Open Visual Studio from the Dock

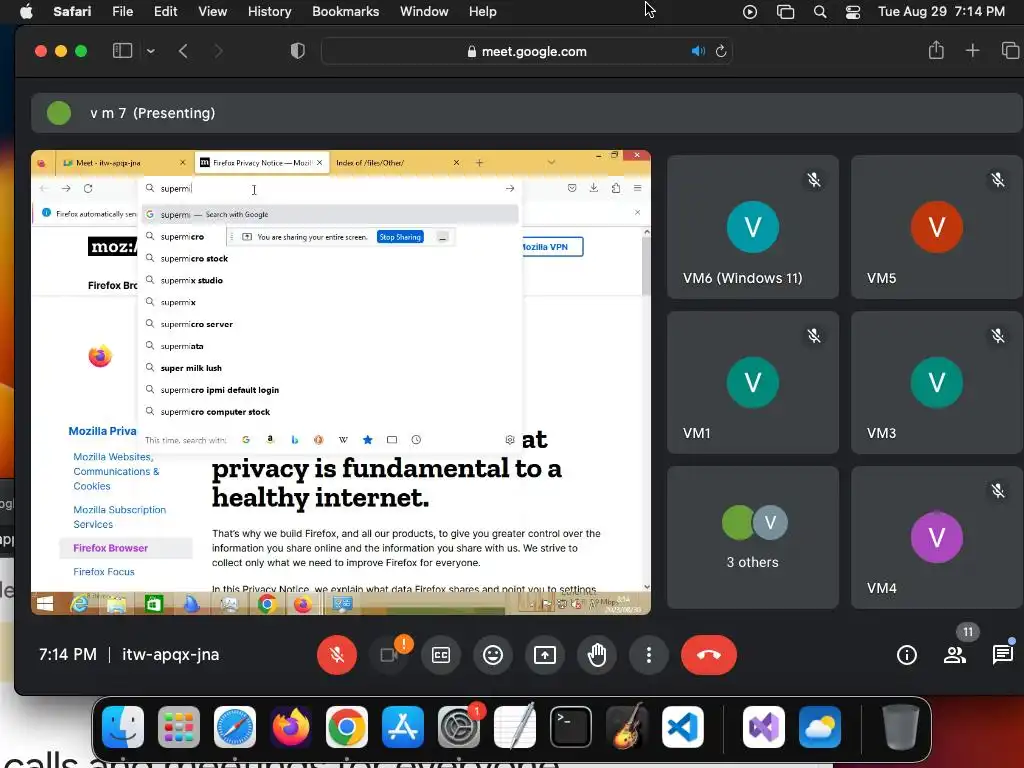pos(764,727)
